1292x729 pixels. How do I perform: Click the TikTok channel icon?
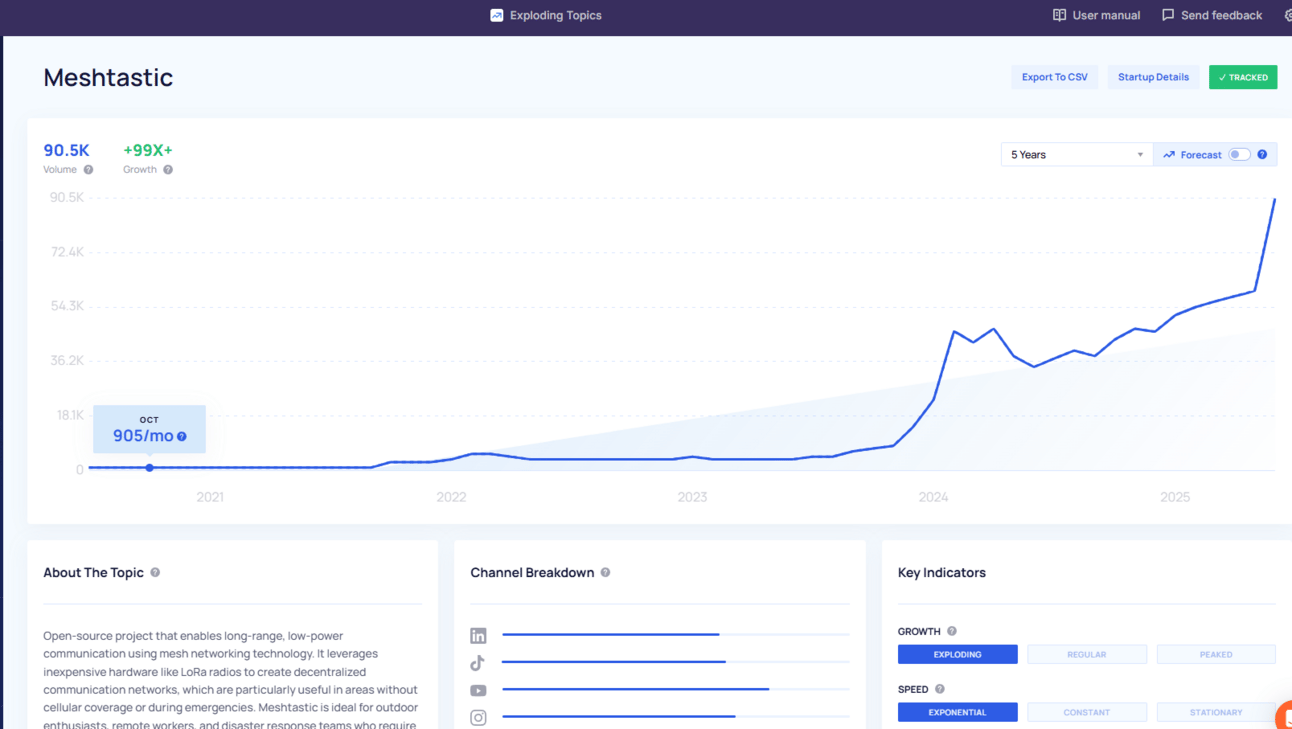point(478,663)
